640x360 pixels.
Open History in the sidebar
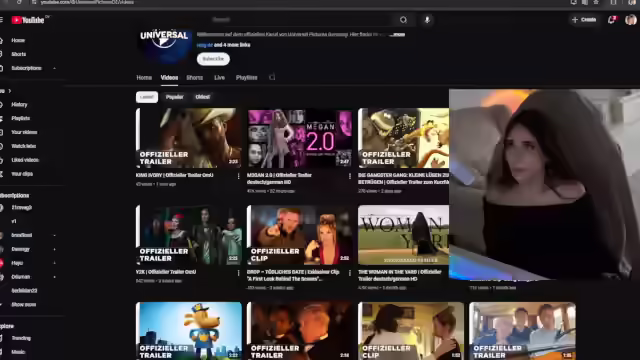(19, 105)
